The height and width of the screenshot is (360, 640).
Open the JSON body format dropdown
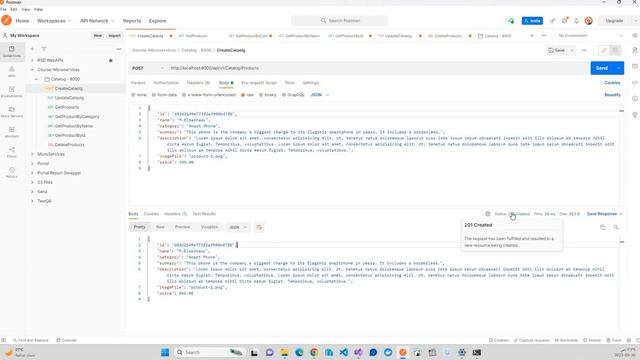coord(320,95)
